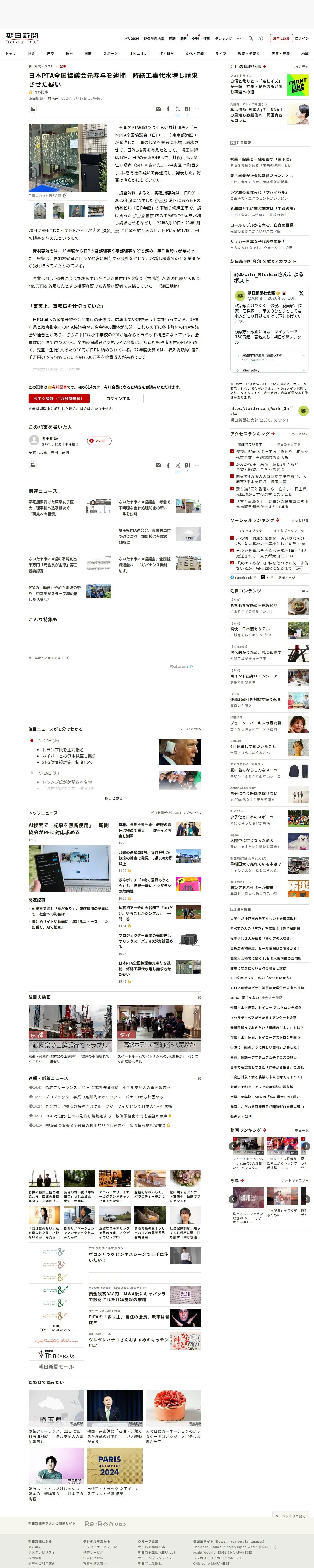314x1568 pixels.
Task: Open Trump photo in news summary
Action: (x=180, y=752)
